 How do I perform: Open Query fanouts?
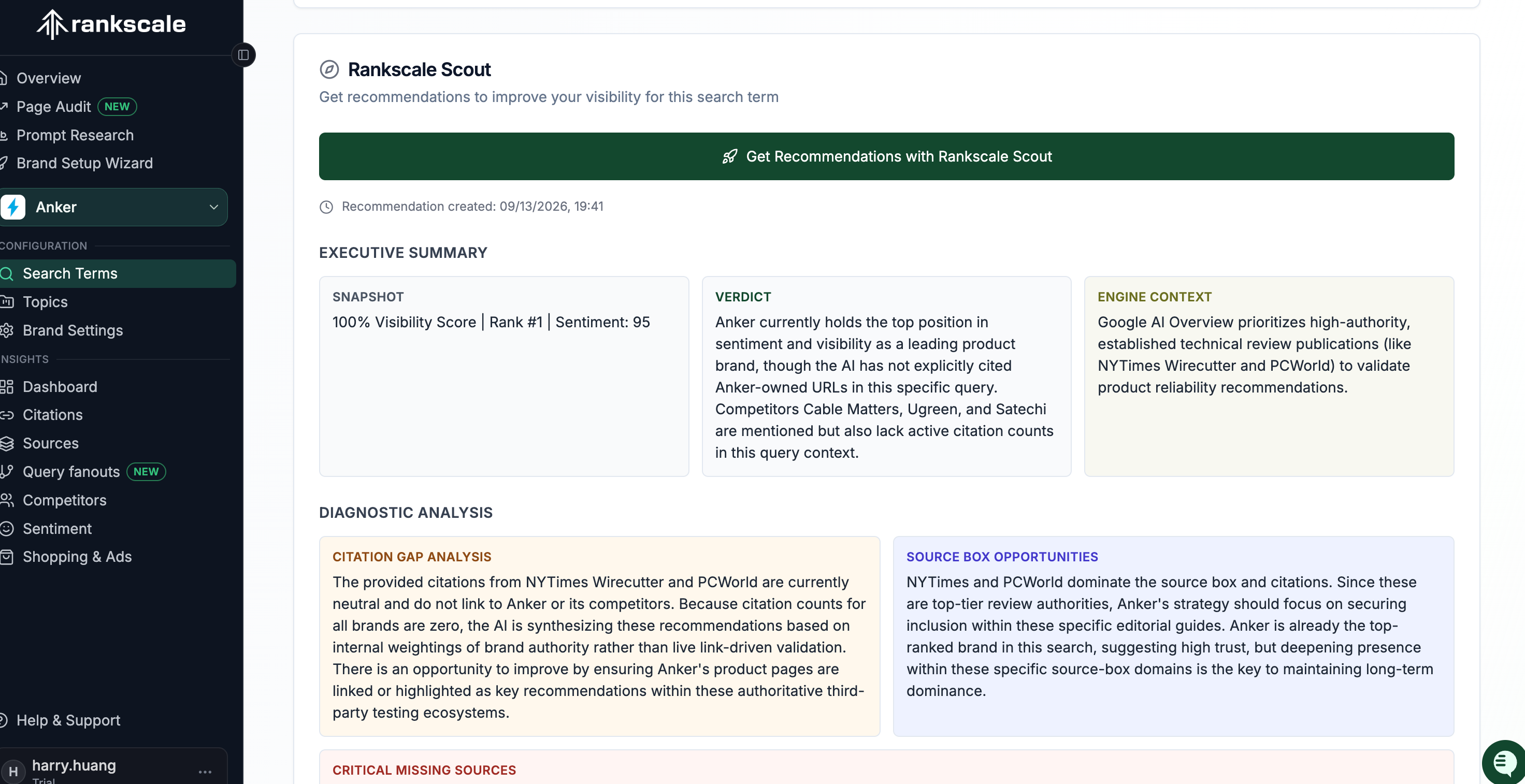coord(71,472)
